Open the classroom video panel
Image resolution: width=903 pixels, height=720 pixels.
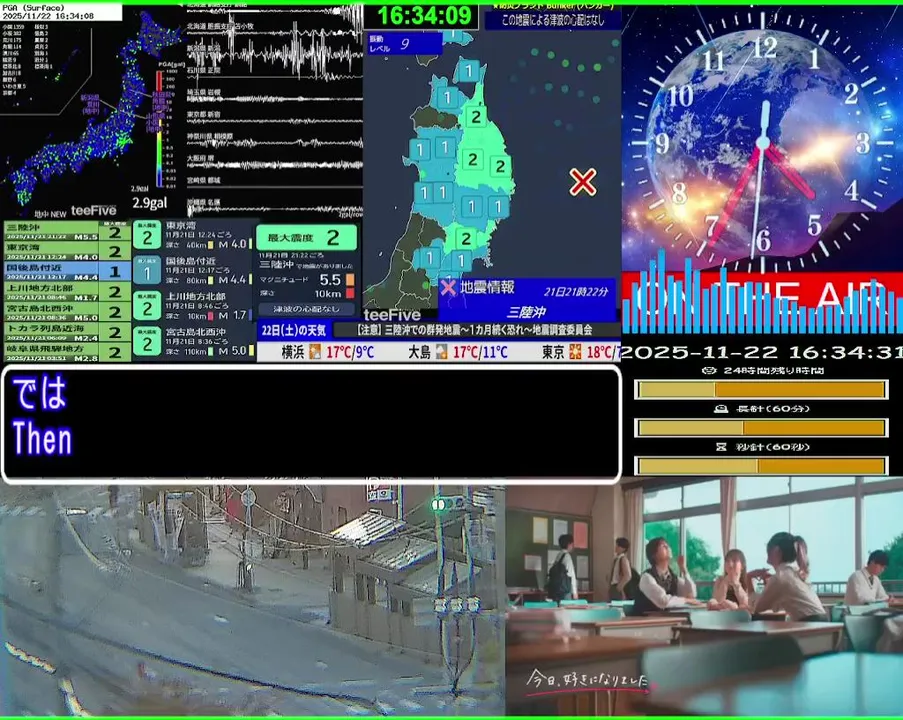point(704,597)
